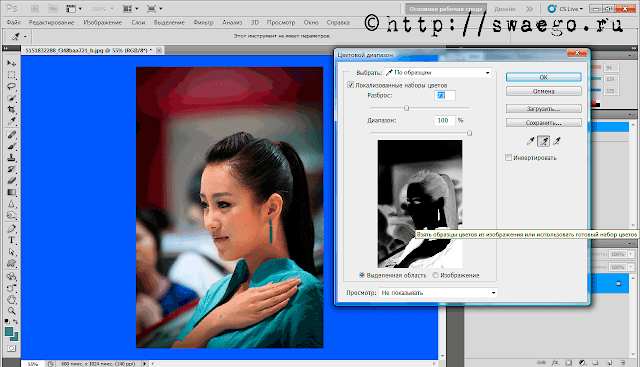Launch Mini Bridge from the application bar
The image size is (640, 367).
(x=53, y=9)
